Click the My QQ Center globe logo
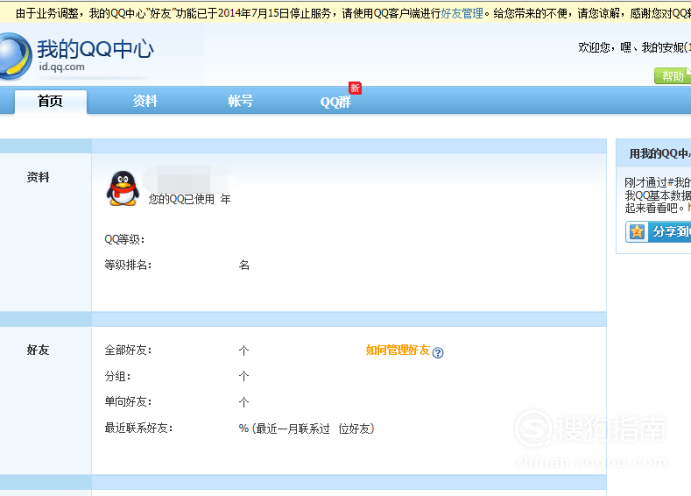 pos(15,56)
